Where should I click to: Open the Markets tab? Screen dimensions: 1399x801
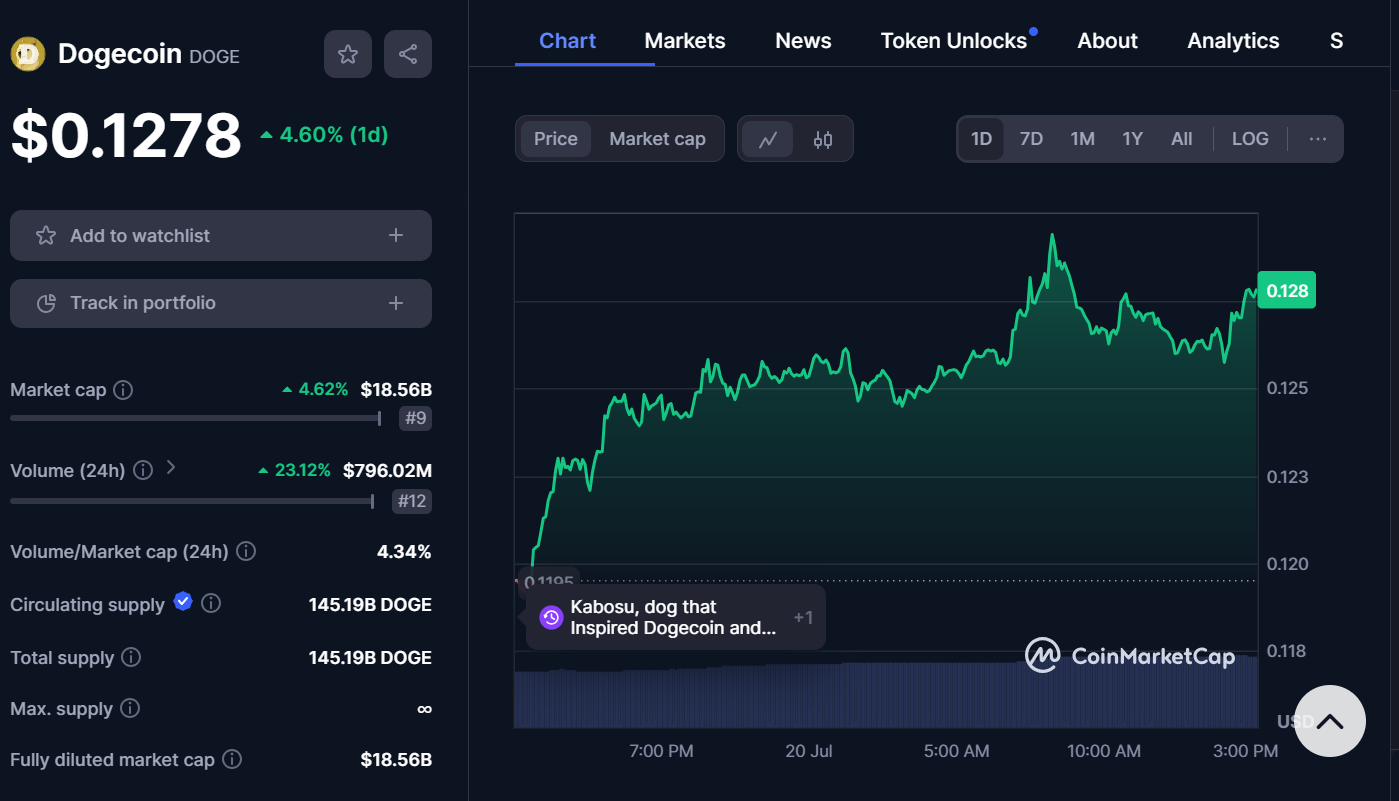click(x=685, y=41)
